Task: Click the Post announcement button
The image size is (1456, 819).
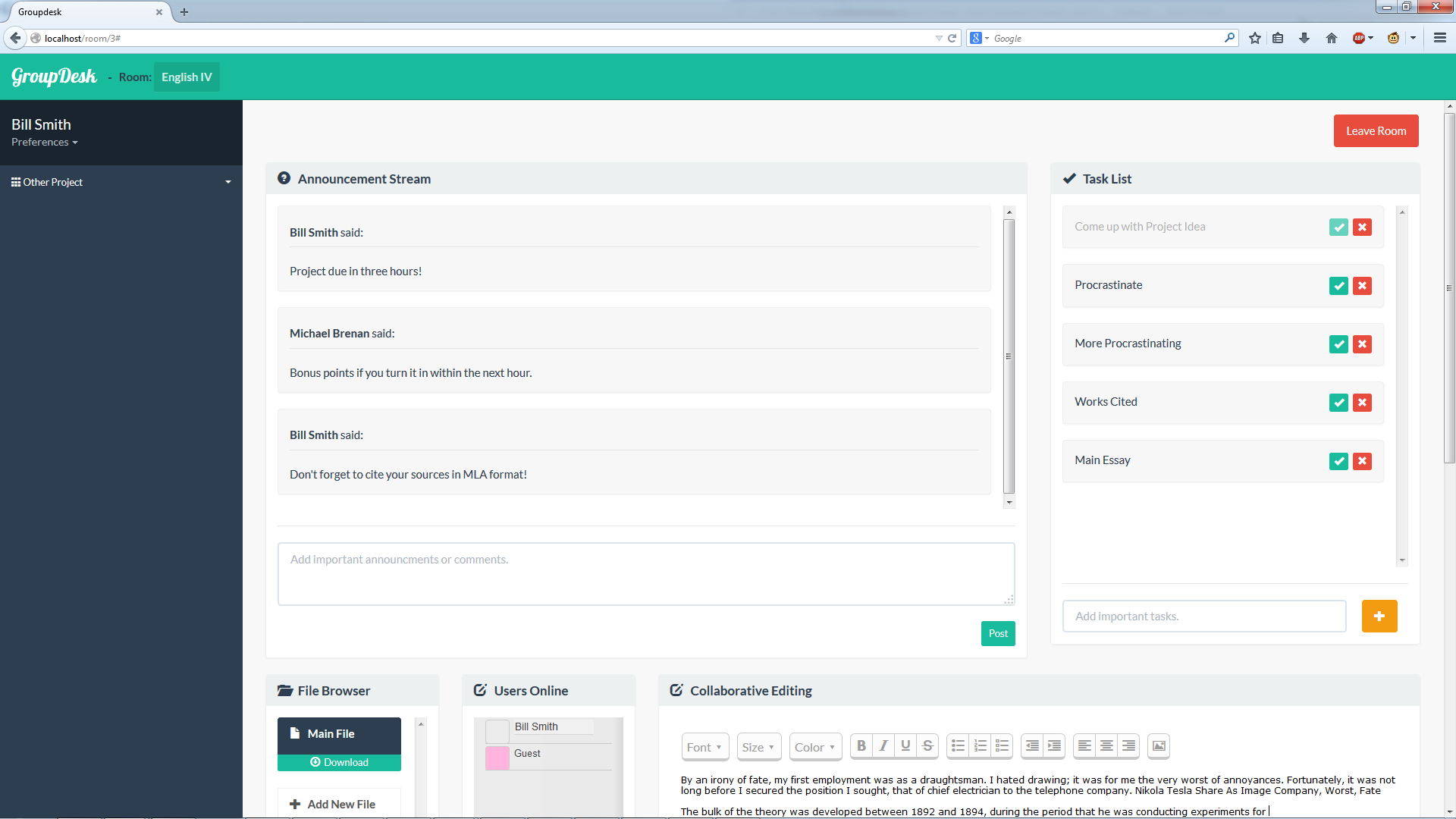Action: 997,634
